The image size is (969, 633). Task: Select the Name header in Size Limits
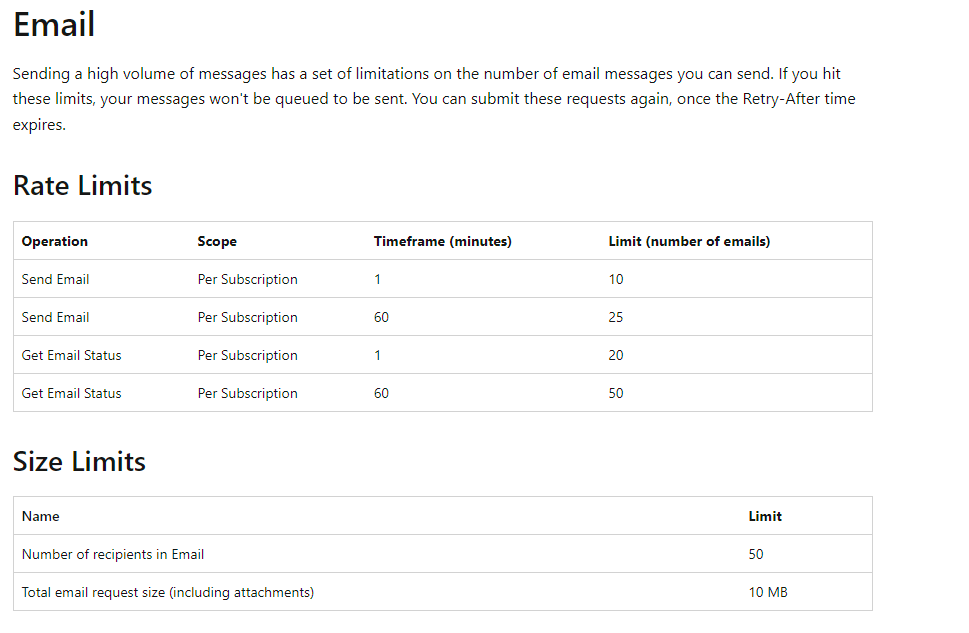[40, 516]
